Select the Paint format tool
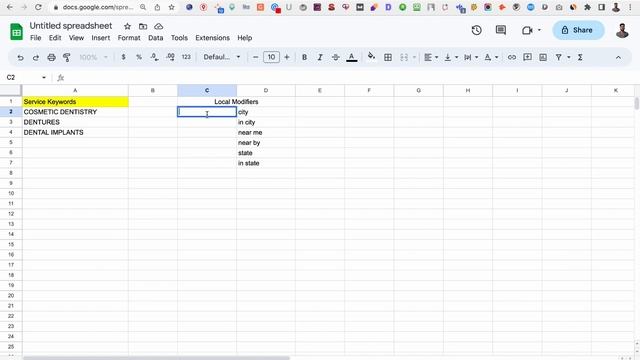The width and height of the screenshot is (640, 360). (67, 58)
